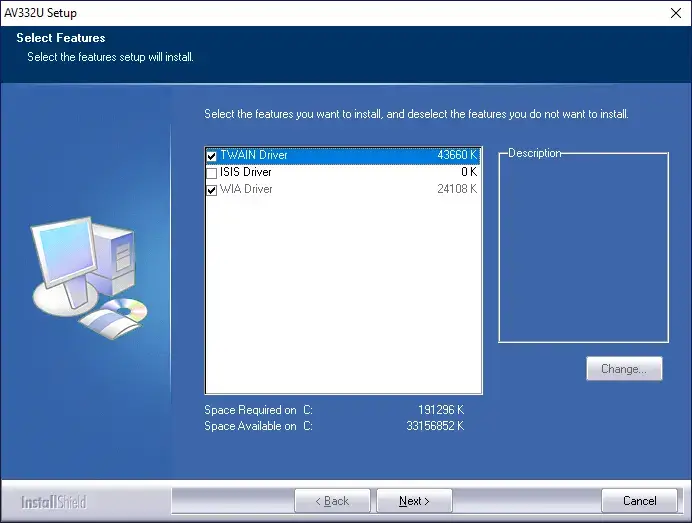The height and width of the screenshot is (523, 692).
Task: Uncheck the WIA Driver checkbox
Action: (x=211, y=190)
